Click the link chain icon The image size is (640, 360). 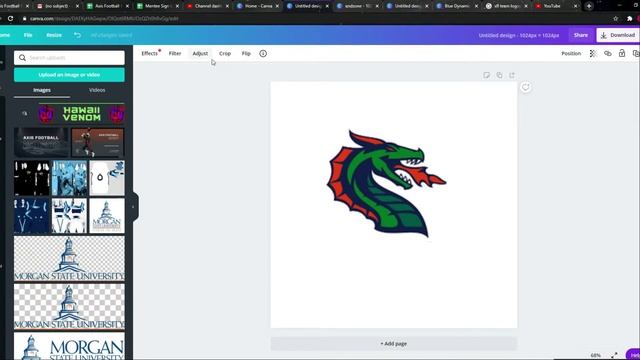(608, 53)
